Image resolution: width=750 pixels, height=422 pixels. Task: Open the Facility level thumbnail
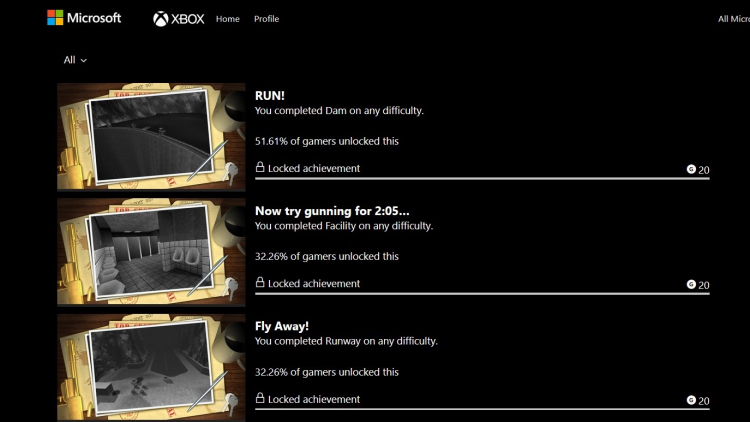pyautogui.click(x=151, y=253)
